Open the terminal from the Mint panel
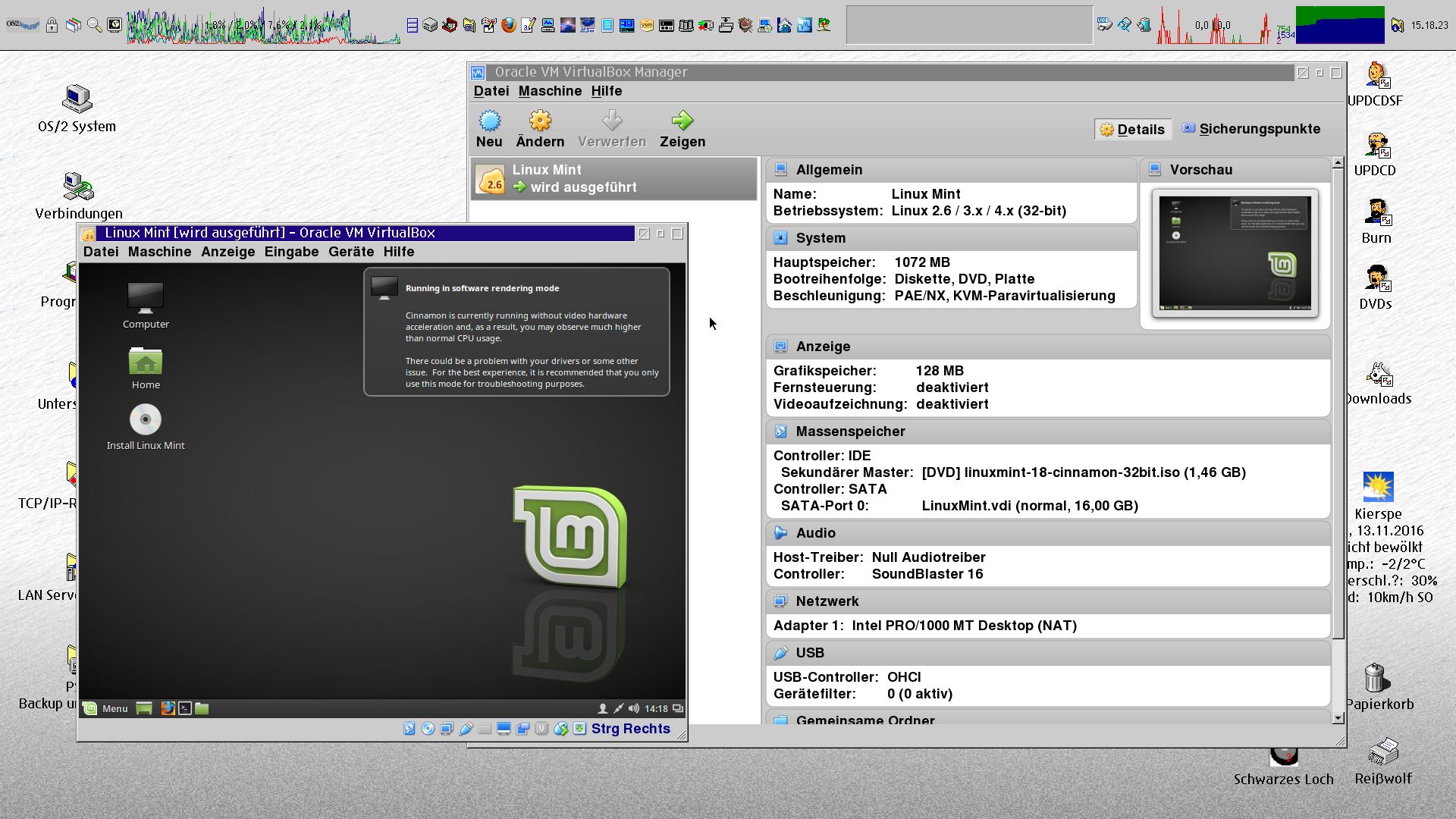Viewport: 1456px width, 819px height. [185, 708]
